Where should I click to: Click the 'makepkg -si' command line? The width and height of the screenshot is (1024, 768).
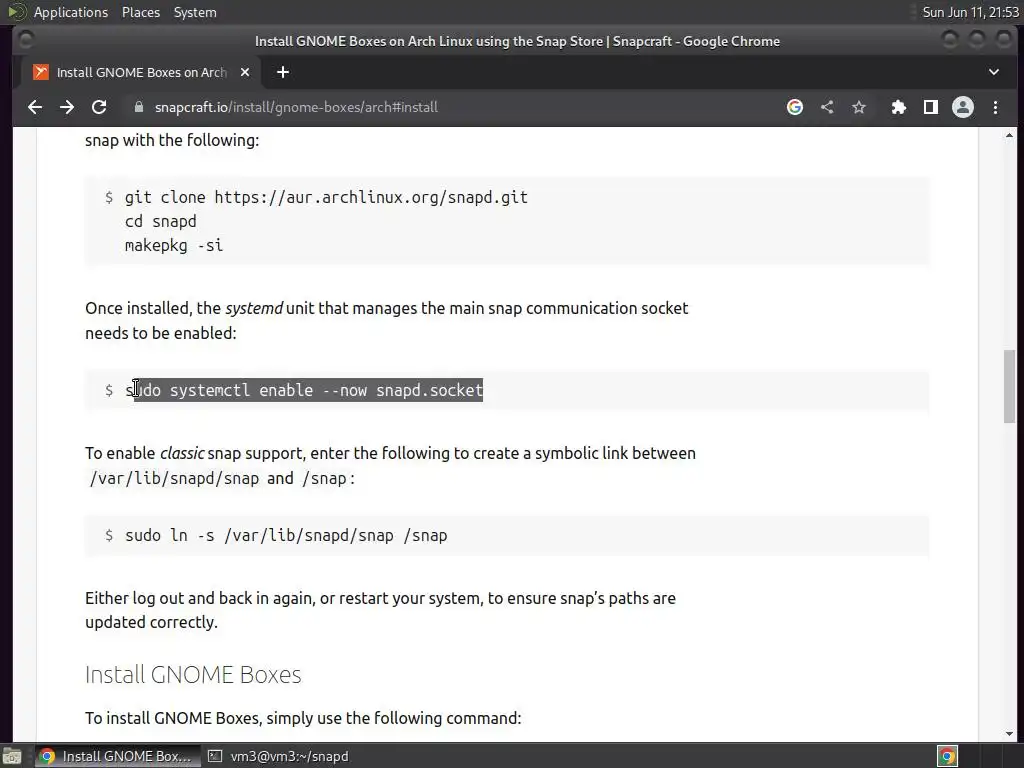pyautogui.click(x=174, y=246)
